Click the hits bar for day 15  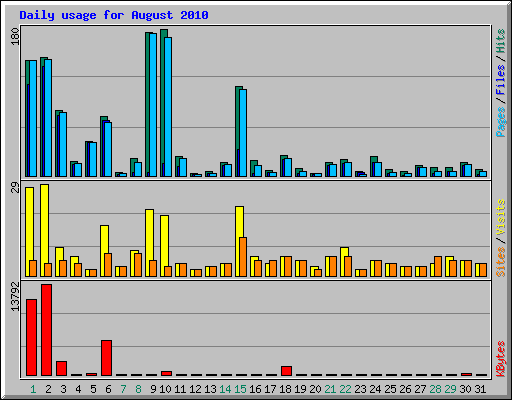(238, 131)
